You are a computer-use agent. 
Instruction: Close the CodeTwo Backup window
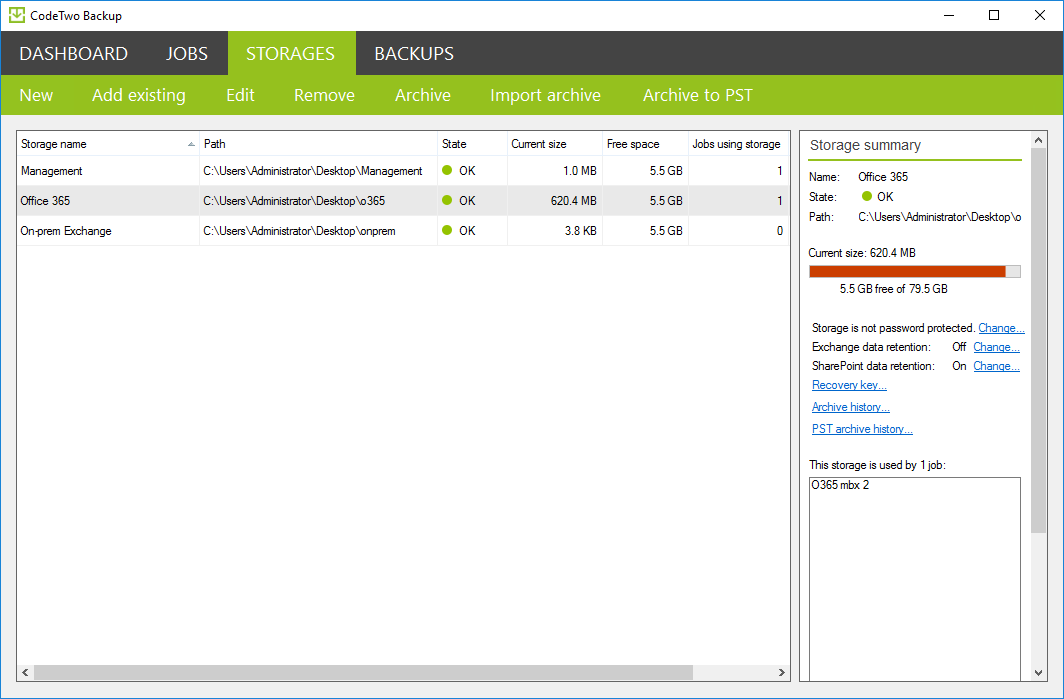(1040, 15)
